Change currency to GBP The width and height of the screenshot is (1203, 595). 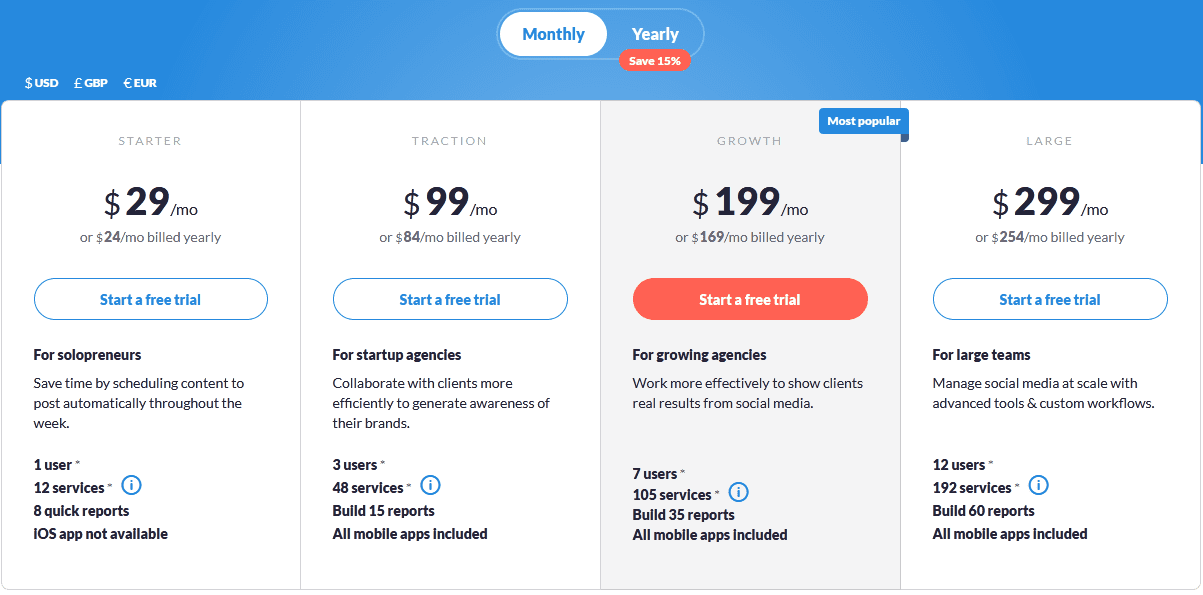(91, 83)
